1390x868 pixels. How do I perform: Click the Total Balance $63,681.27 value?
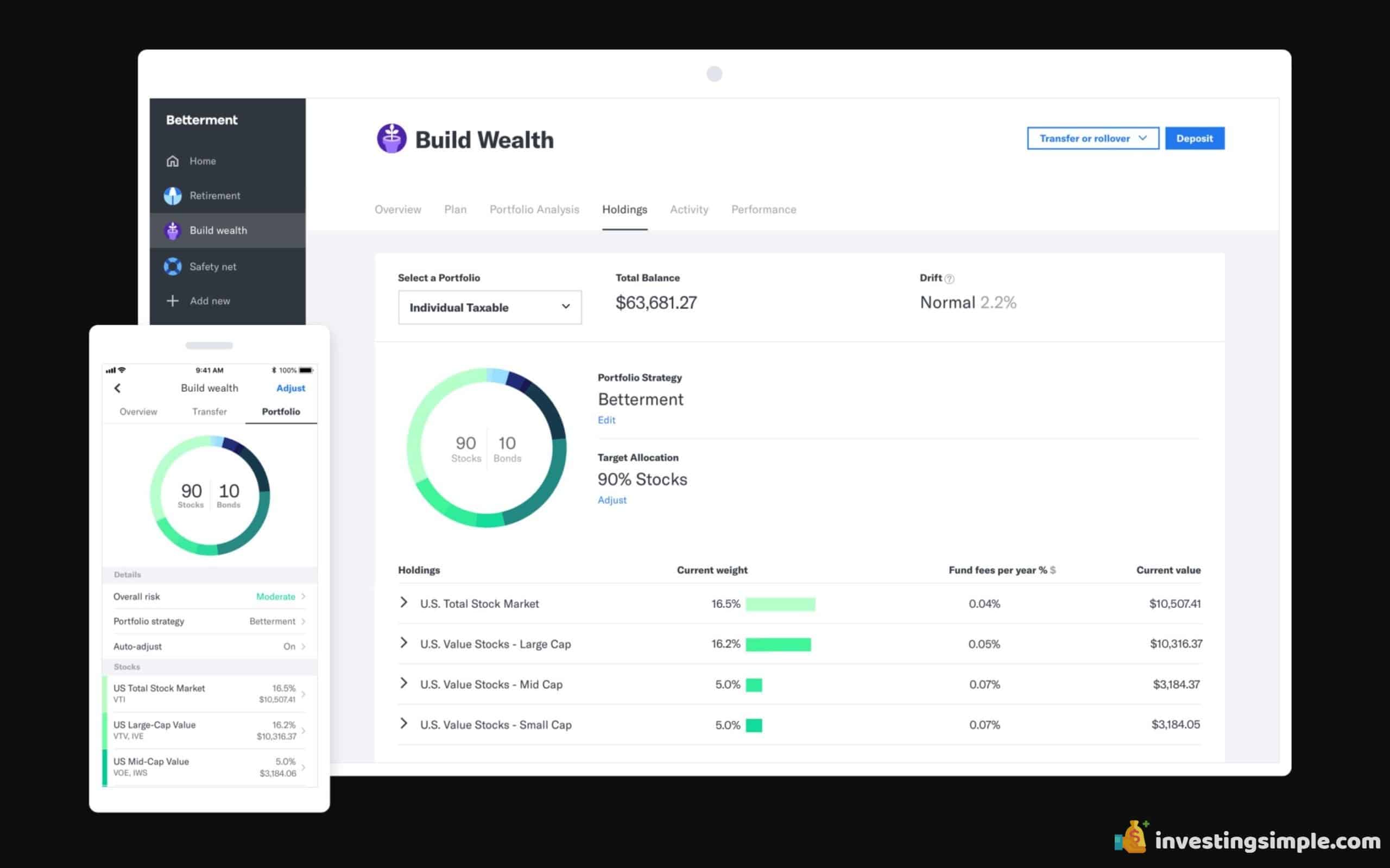point(656,302)
